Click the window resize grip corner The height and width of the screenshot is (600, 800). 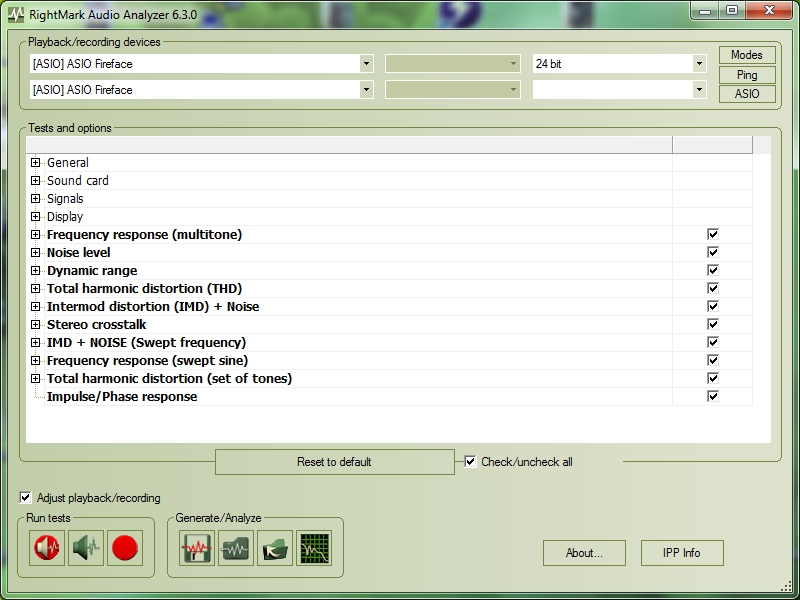click(786, 586)
